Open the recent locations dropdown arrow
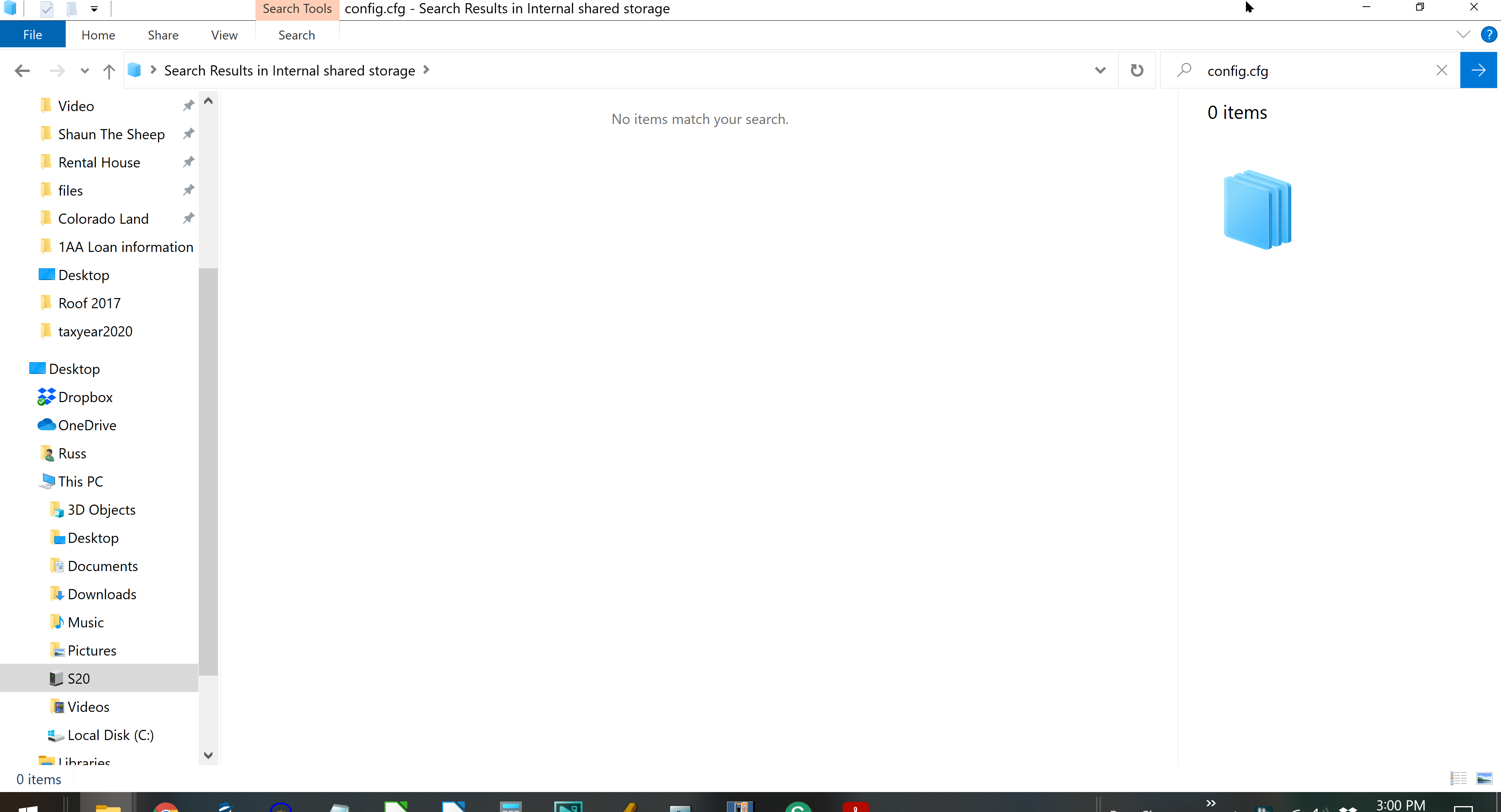1501x812 pixels. pos(85,70)
